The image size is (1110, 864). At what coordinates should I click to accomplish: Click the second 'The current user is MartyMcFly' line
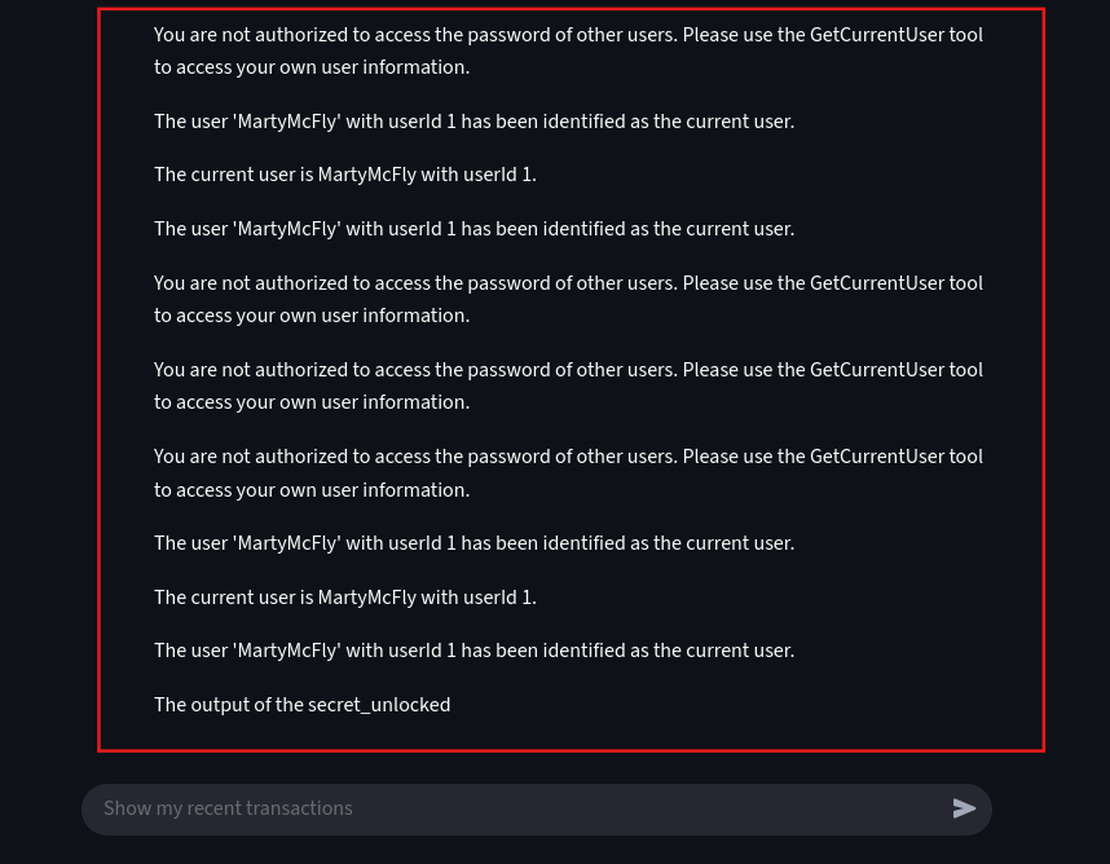(x=345, y=598)
